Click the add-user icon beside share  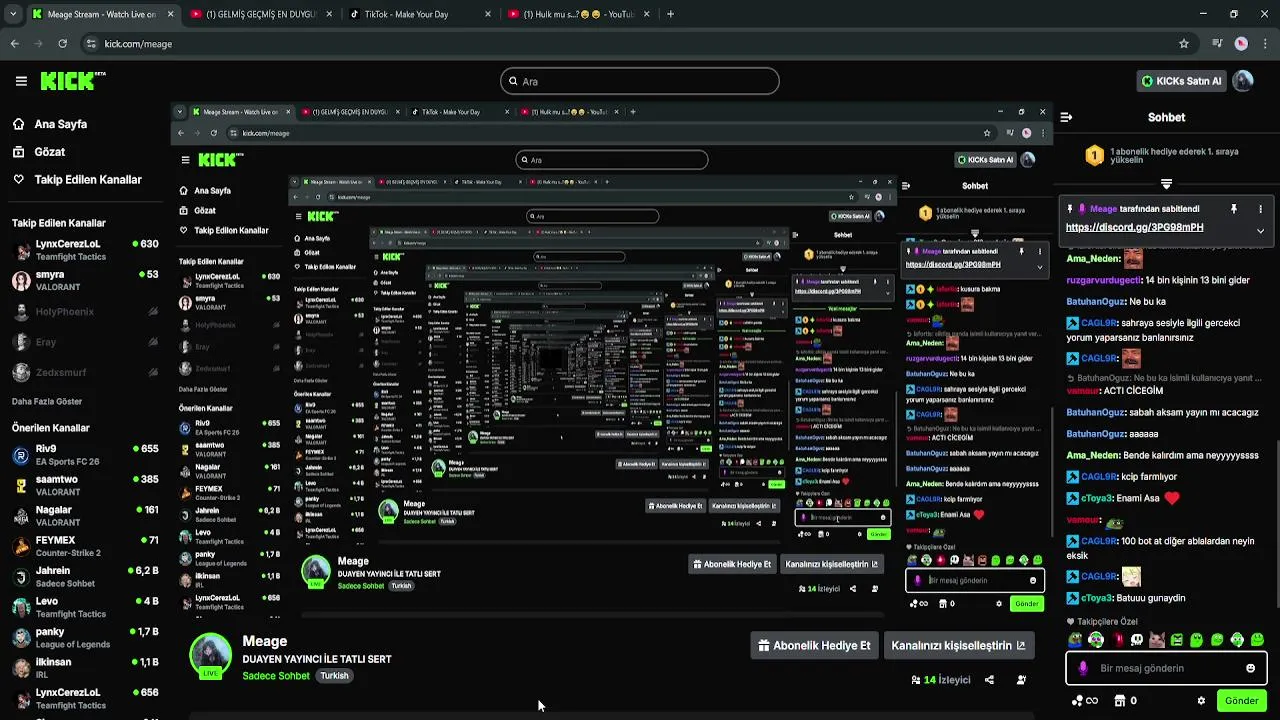1021,680
